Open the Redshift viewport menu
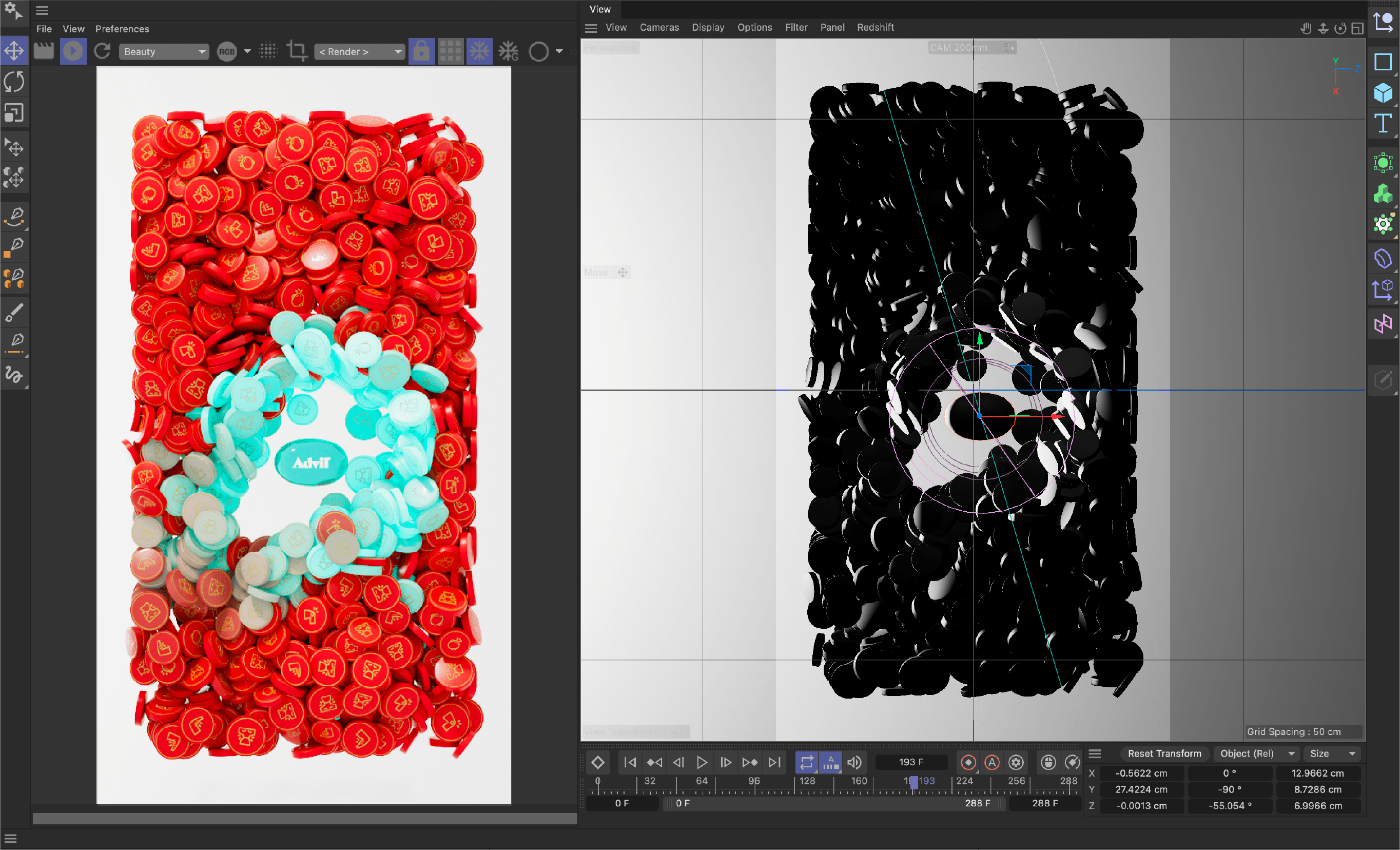Image resolution: width=1400 pixels, height=850 pixels. tap(875, 27)
